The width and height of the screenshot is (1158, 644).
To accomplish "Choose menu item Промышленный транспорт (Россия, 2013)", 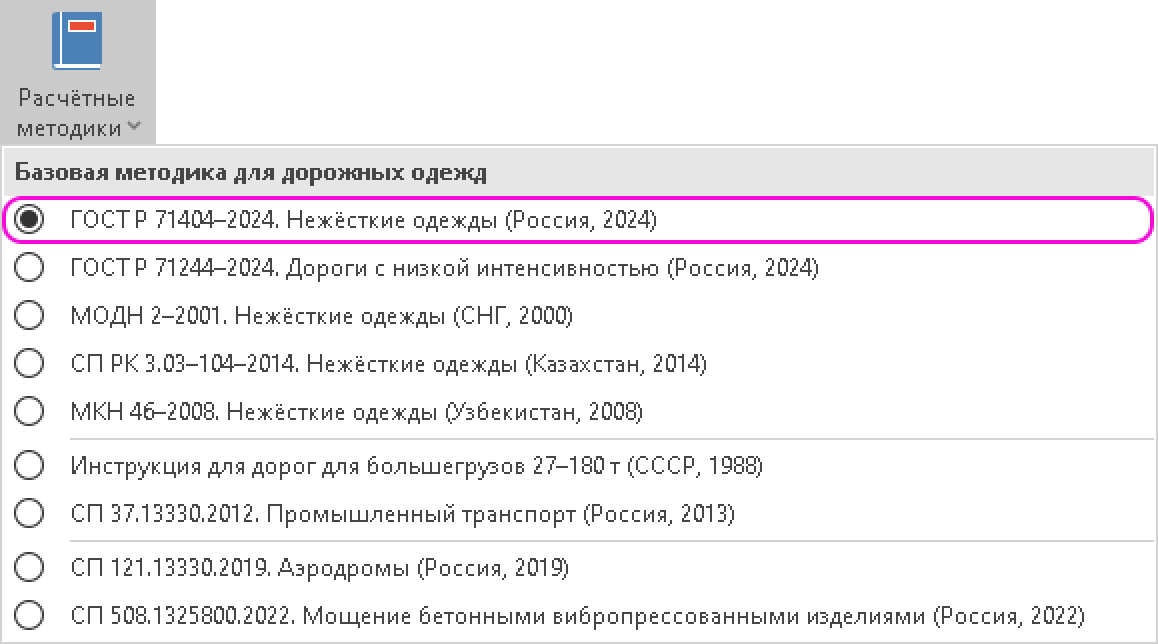I will pos(578,513).
